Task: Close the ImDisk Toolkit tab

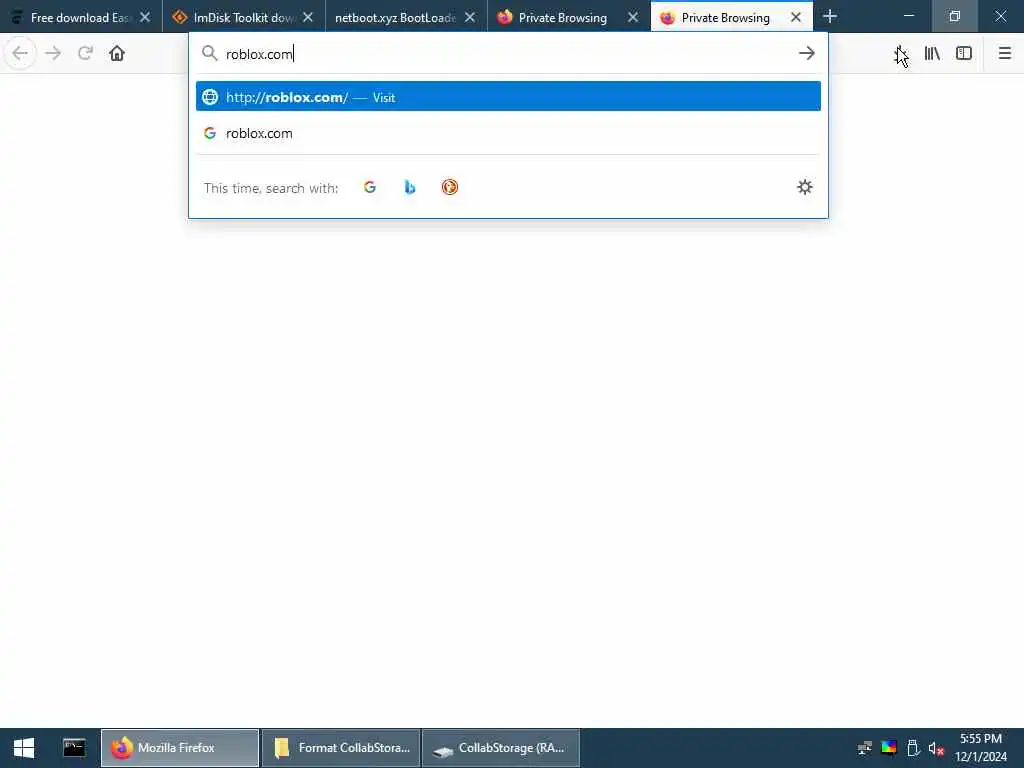Action: click(308, 17)
